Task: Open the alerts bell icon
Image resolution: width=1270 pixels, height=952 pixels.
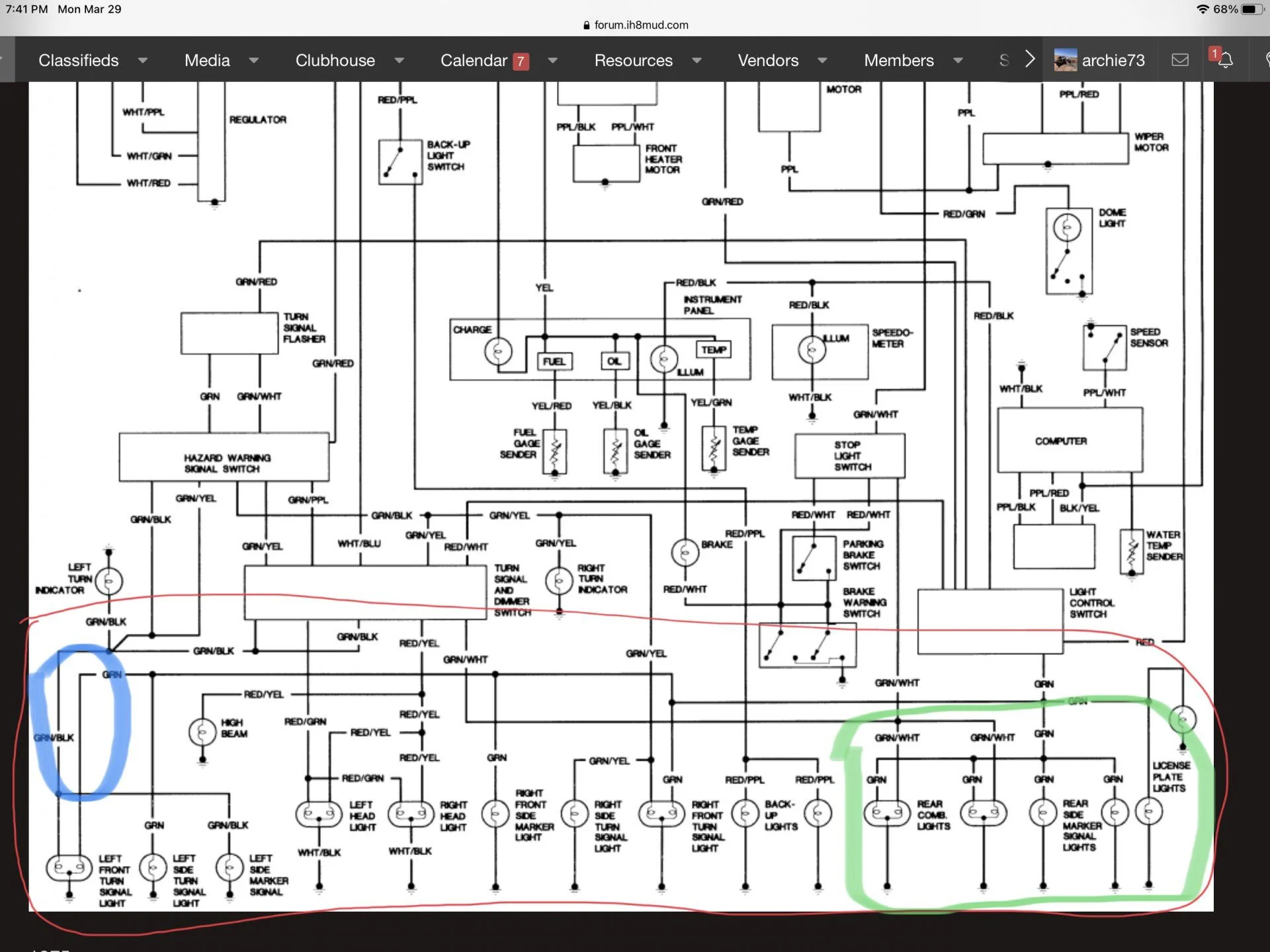Action: 1225,60
